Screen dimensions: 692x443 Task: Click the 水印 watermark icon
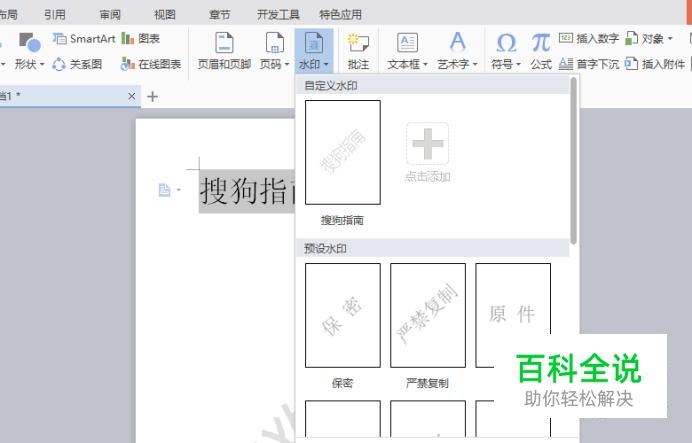pyautogui.click(x=314, y=43)
